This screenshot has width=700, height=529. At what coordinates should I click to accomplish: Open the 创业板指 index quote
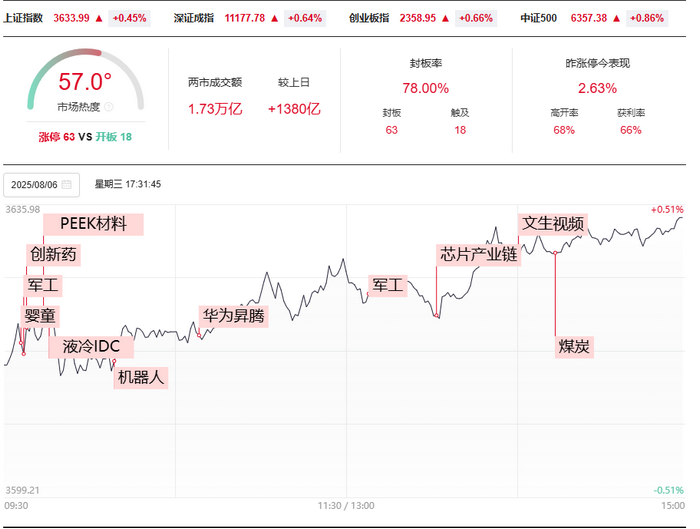pyautogui.click(x=369, y=18)
